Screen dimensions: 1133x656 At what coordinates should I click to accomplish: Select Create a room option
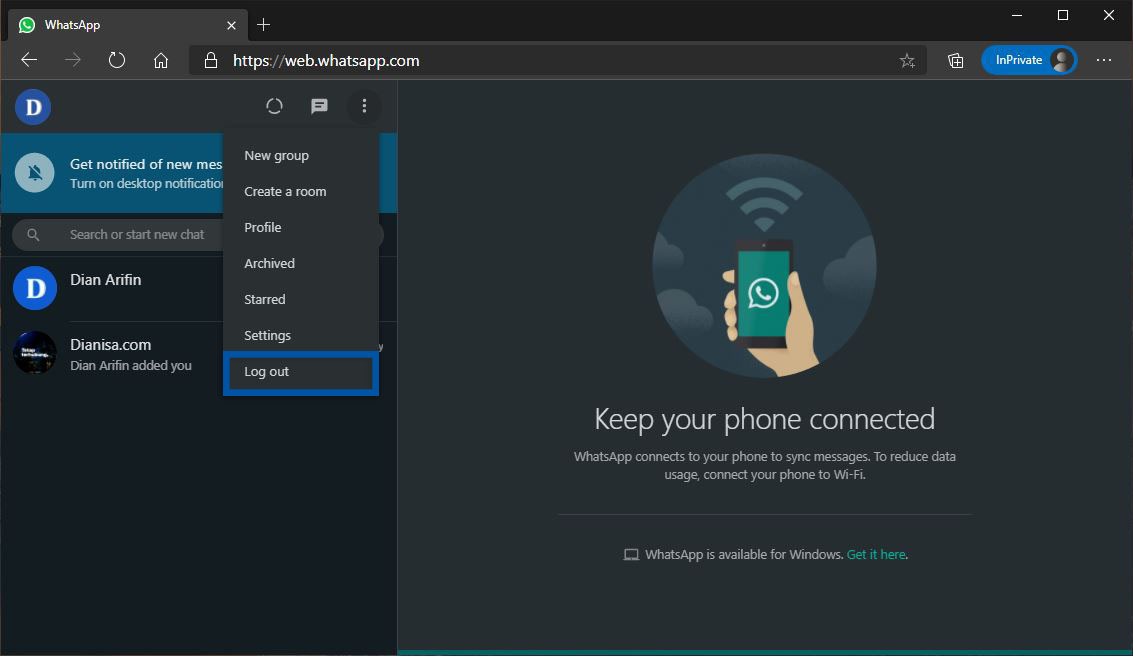point(285,192)
